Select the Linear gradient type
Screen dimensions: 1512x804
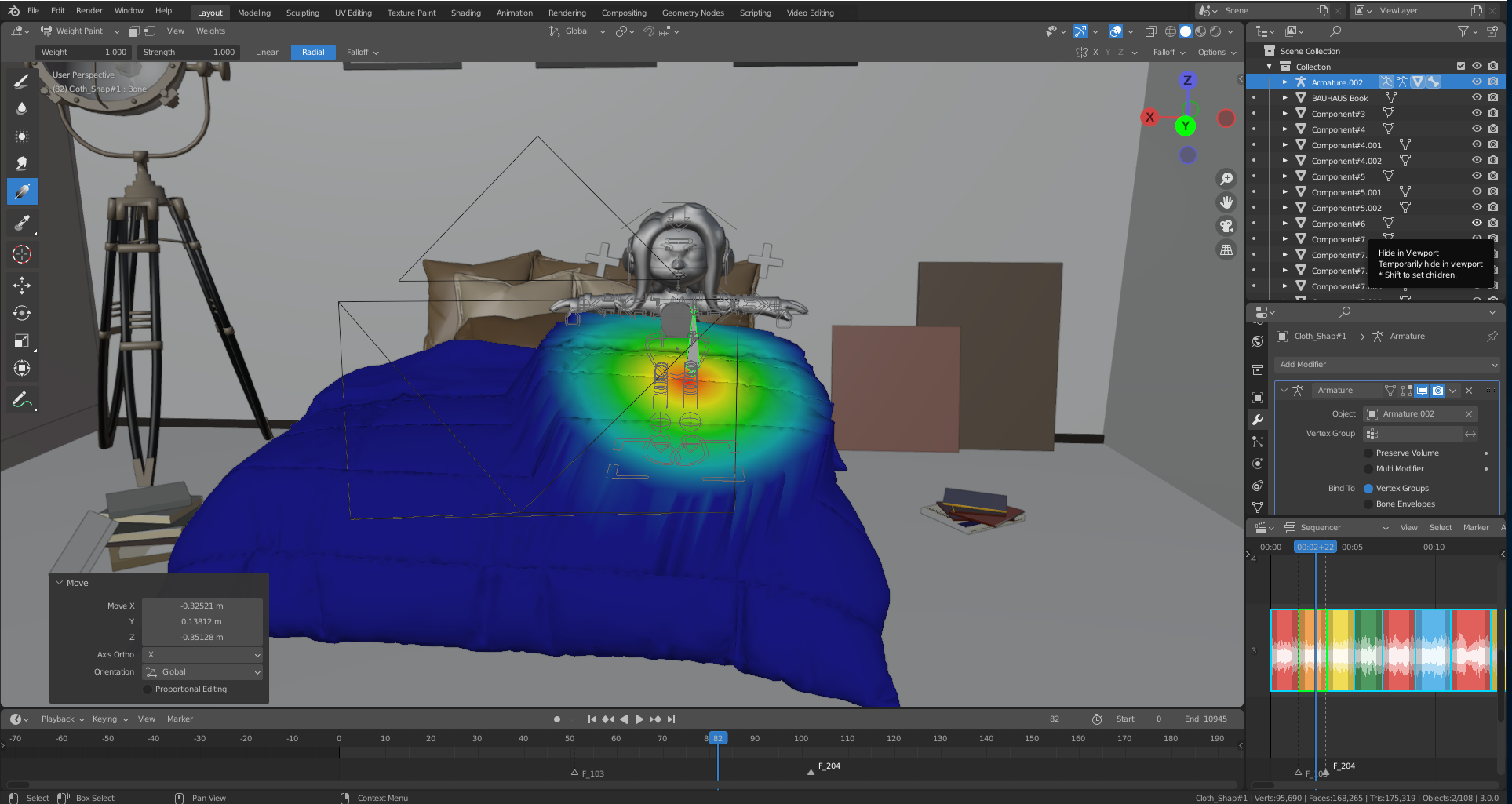pos(267,52)
